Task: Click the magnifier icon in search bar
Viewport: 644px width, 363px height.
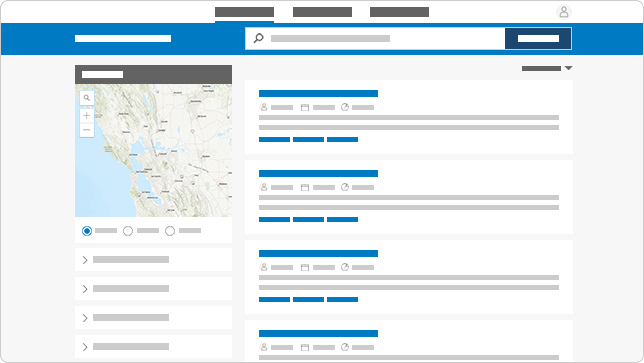Action: (258, 38)
